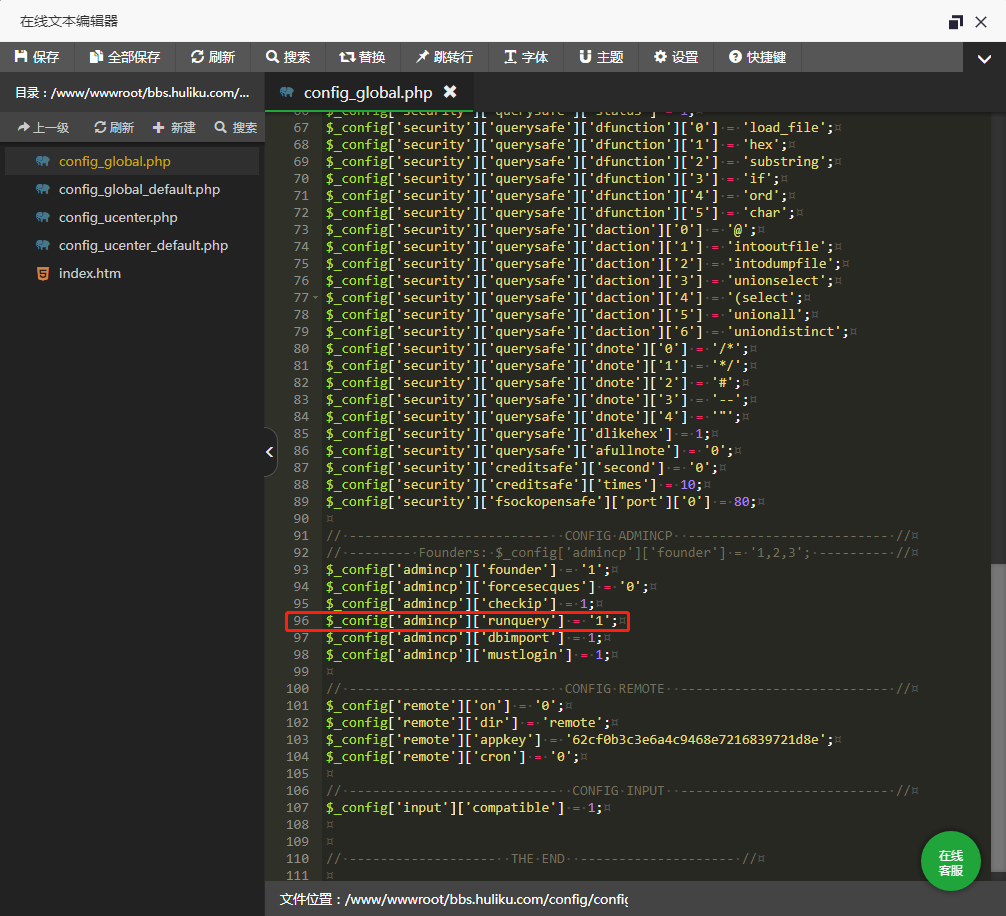Open config_global_default.php in file tree
The width and height of the screenshot is (1006, 916).
point(139,189)
